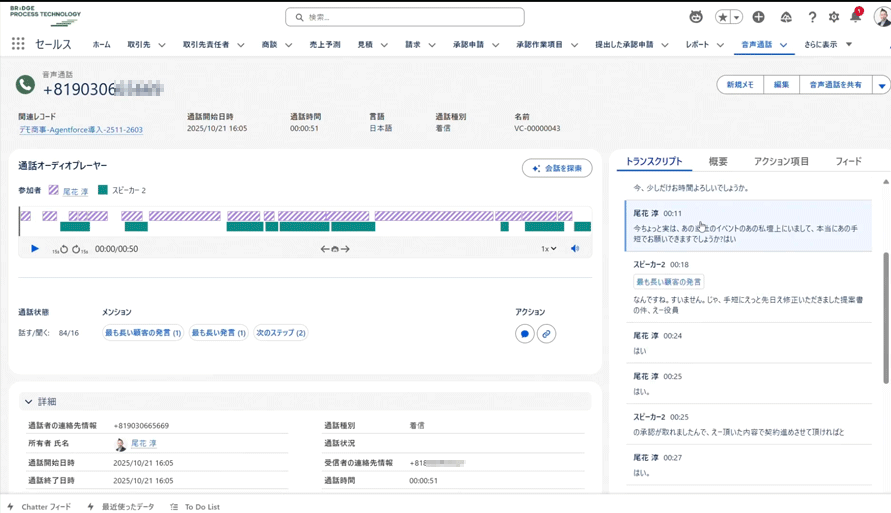Open the Trailhead guidance cloud icon
The image size is (891, 513).
[786, 17]
